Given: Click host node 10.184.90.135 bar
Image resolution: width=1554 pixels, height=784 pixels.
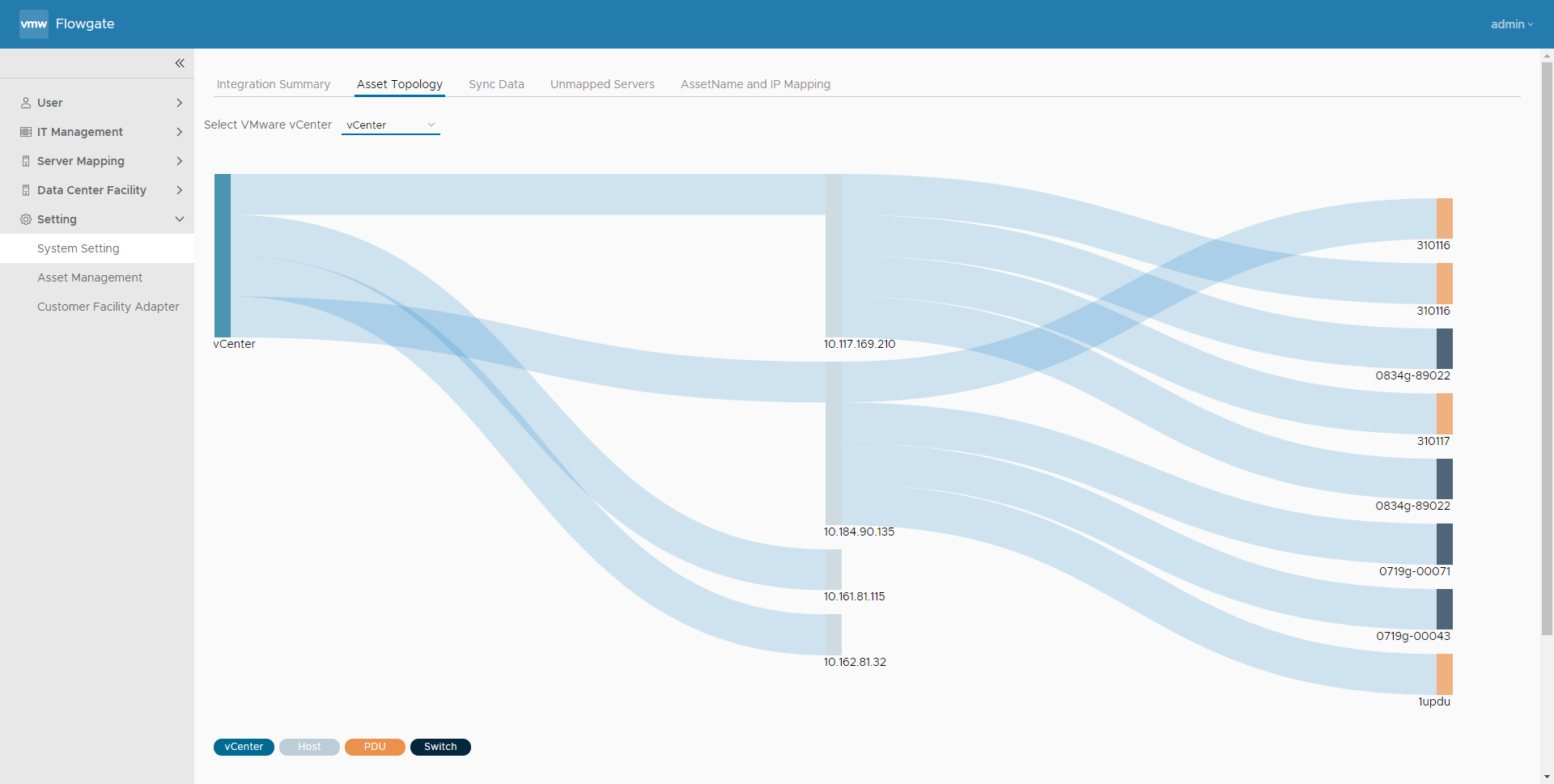Looking at the screenshot, I should tap(834, 443).
